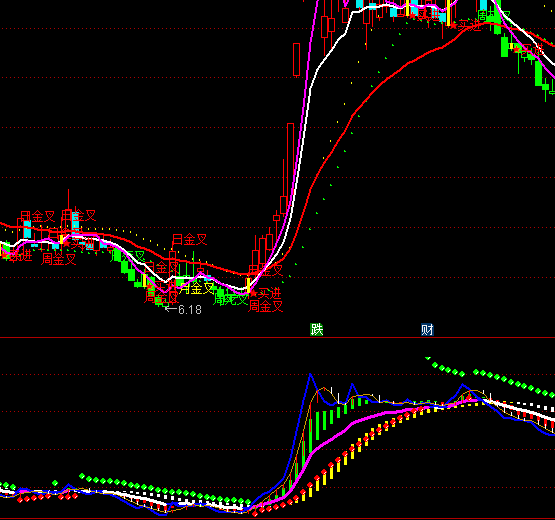The width and height of the screenshot is (555, 520).
Task: Click the 周金叉 label directly under the rally-start 买进
Action: coord(265,306)
